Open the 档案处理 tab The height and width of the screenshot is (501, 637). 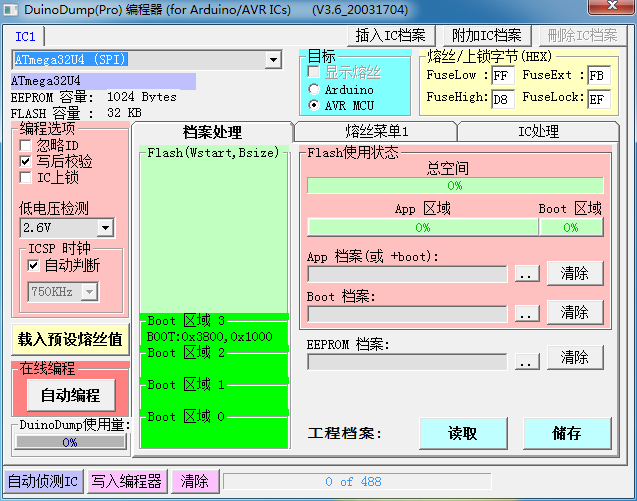pyautogui.click(x=212, y=132)
